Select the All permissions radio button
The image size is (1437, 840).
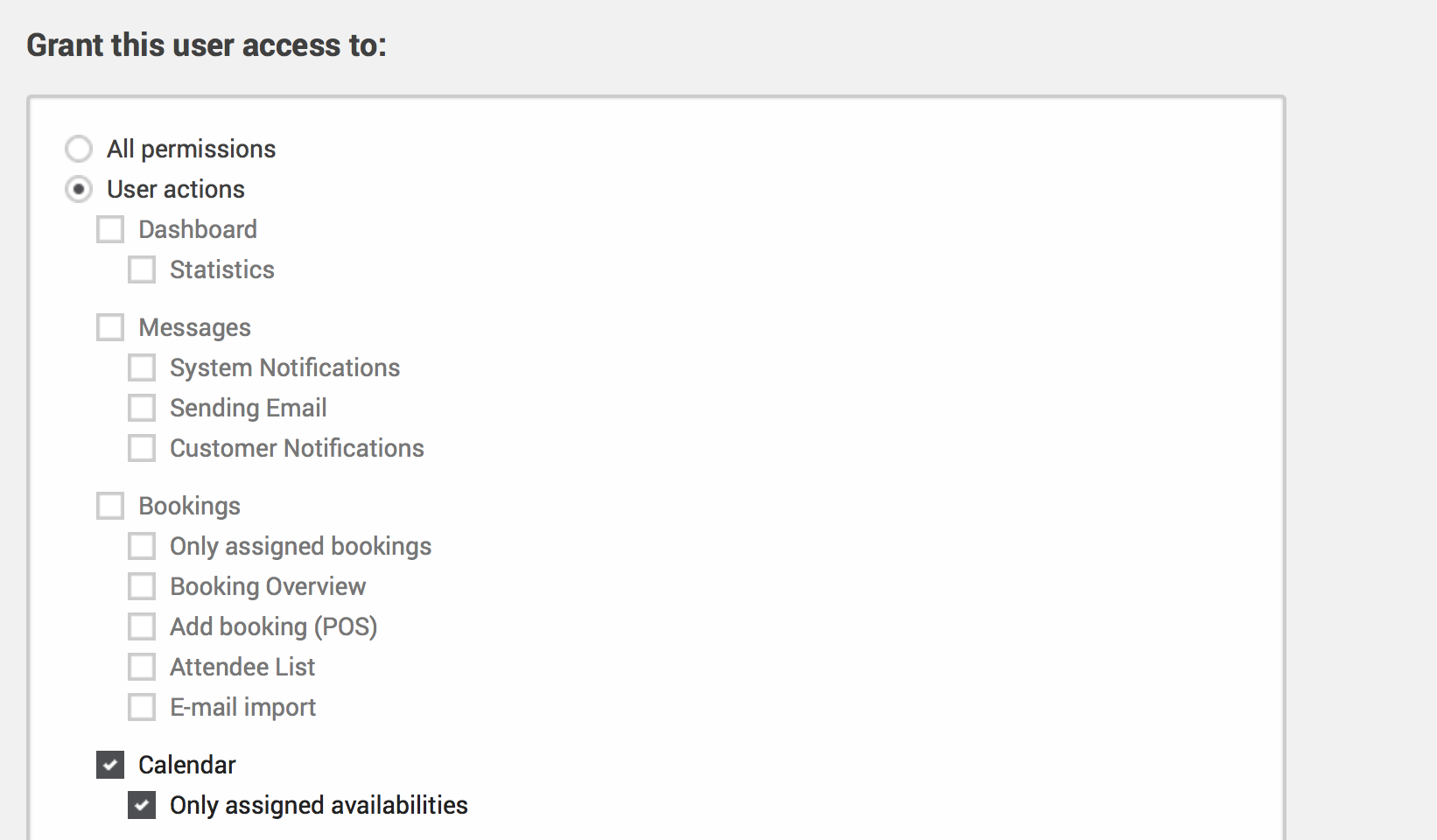[79, 149]
